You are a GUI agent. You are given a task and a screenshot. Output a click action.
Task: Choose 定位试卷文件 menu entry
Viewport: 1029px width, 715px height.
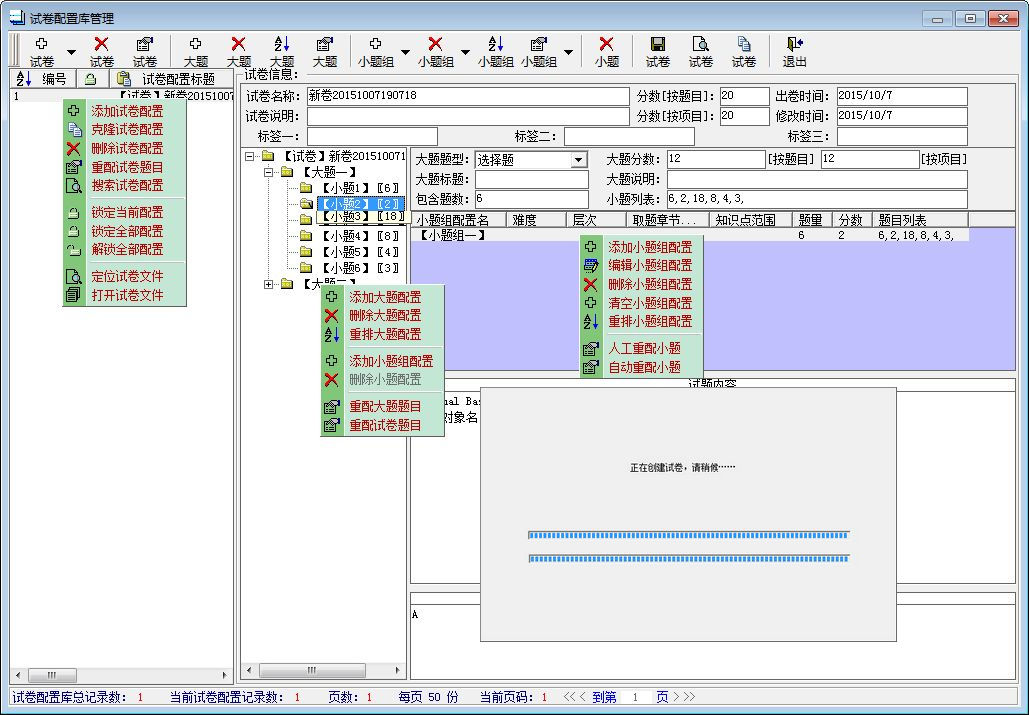(127, 276)
